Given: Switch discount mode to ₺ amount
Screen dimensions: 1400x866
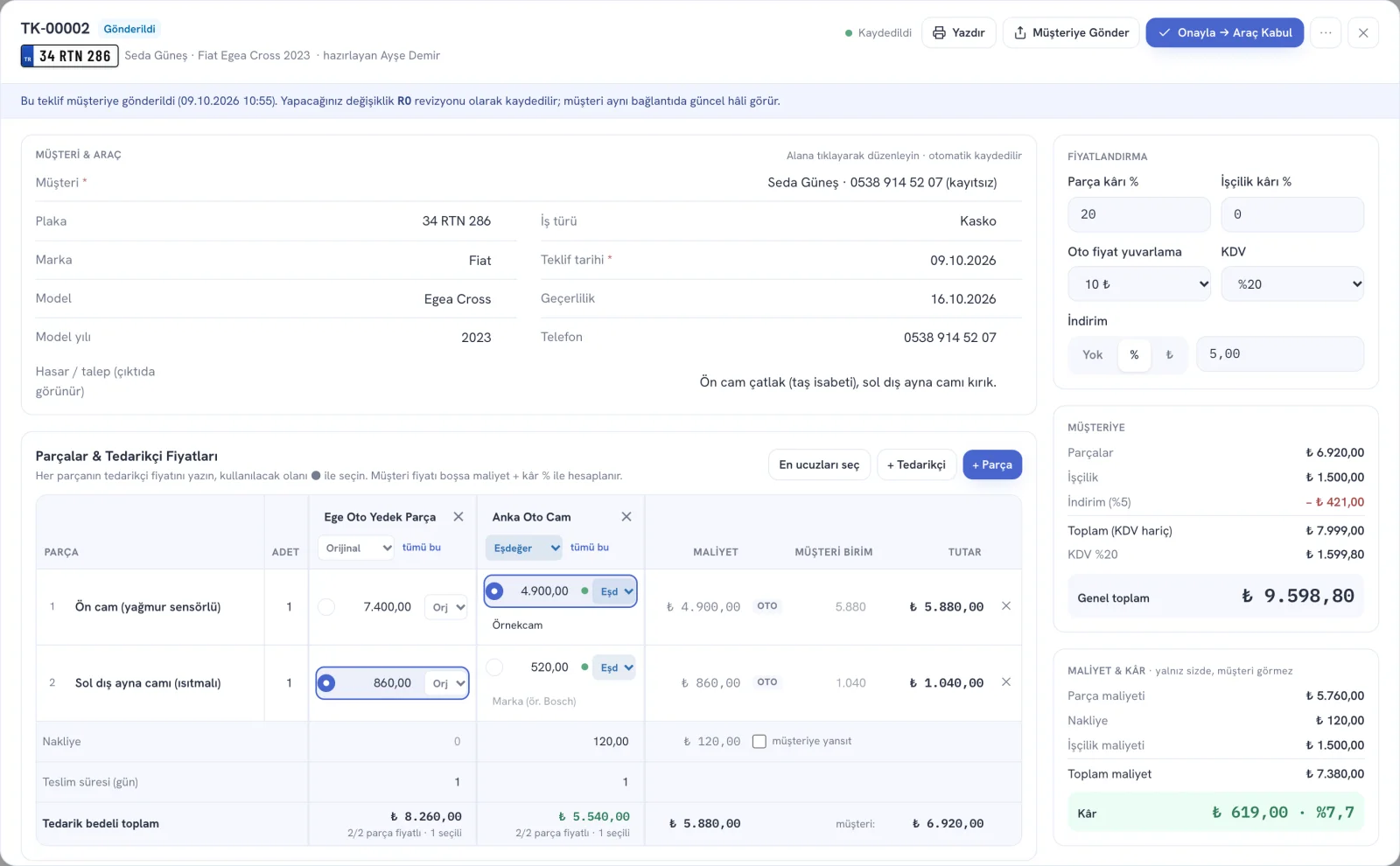Looking at the screenshot, I should 1169,354.
